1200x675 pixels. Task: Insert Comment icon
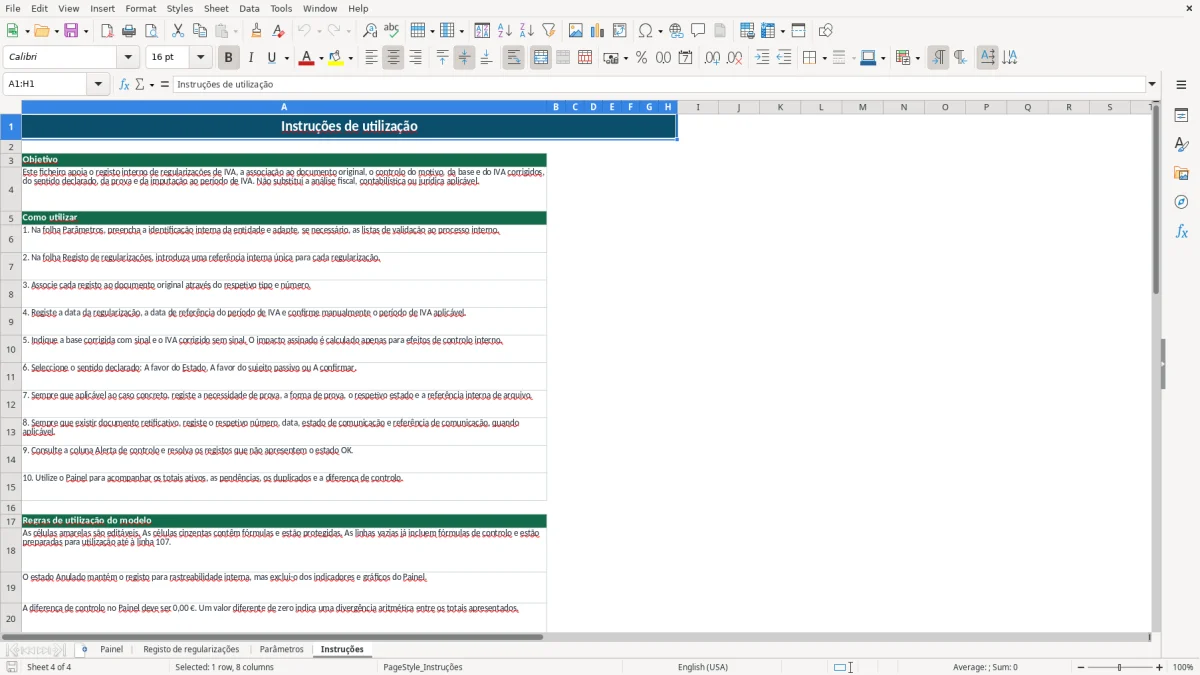pos(698,31)
